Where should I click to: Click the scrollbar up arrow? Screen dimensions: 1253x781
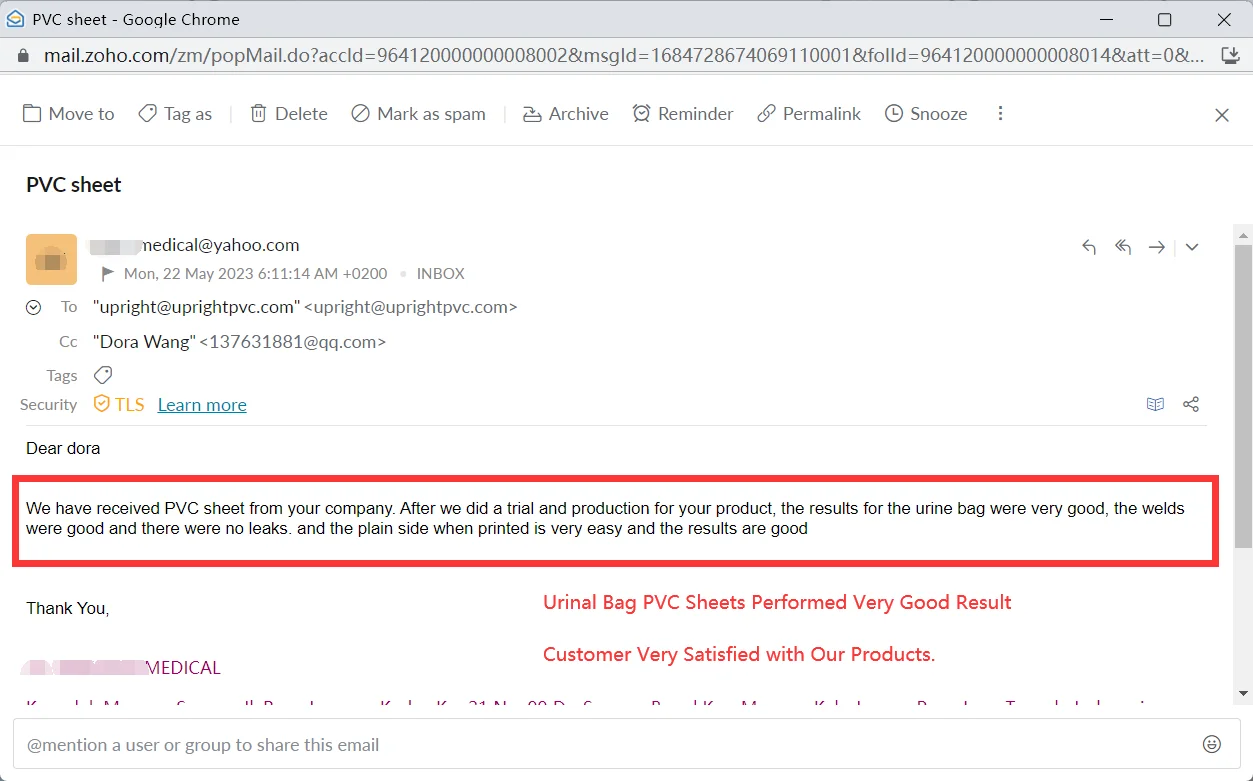1244,235
